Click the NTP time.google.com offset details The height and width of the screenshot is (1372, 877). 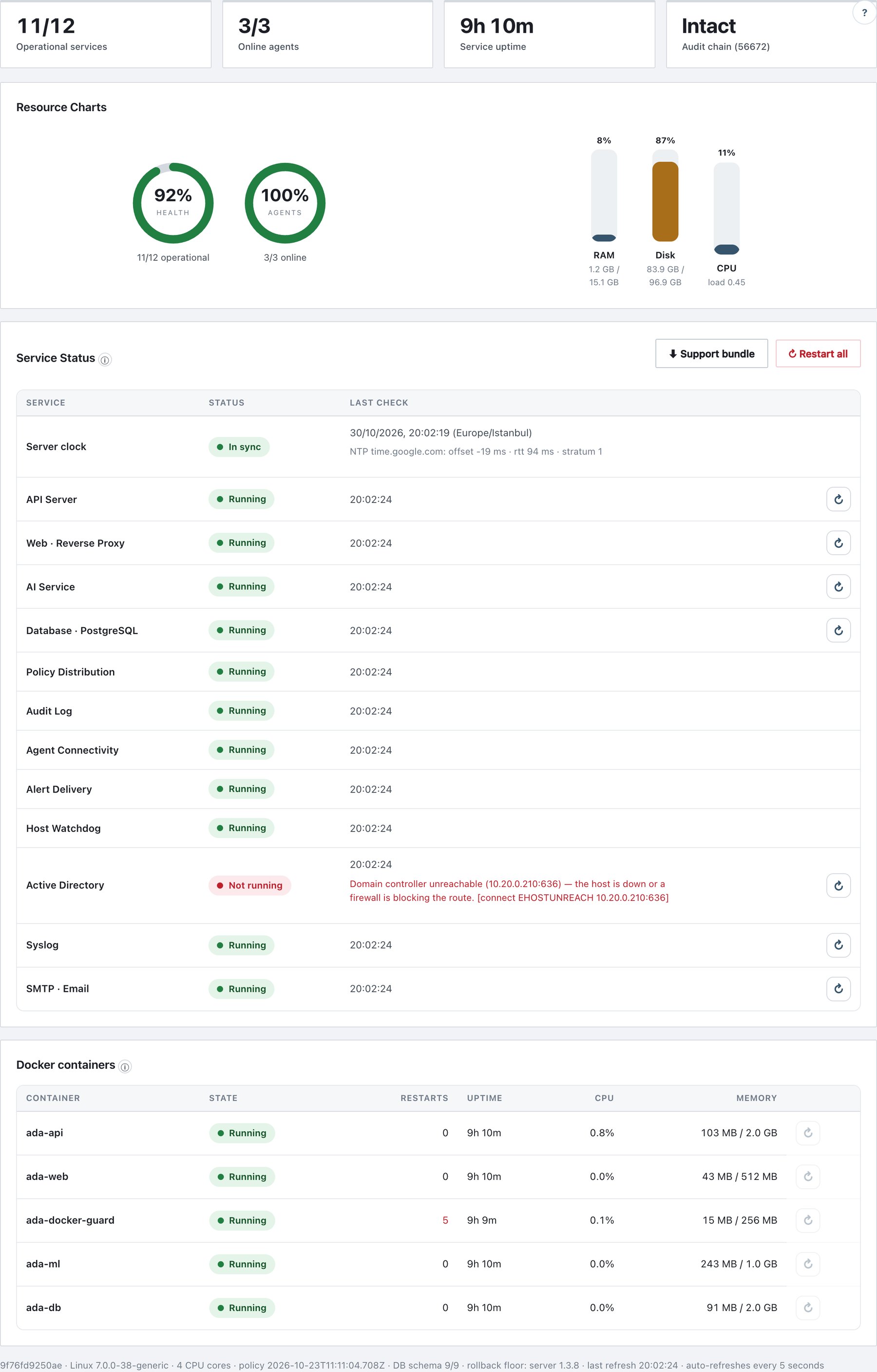point(476,451)
